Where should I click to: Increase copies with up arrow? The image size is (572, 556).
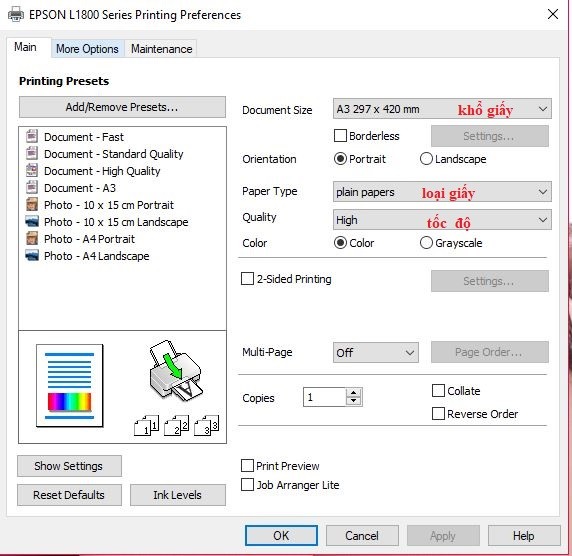click(x=353, y=393)
